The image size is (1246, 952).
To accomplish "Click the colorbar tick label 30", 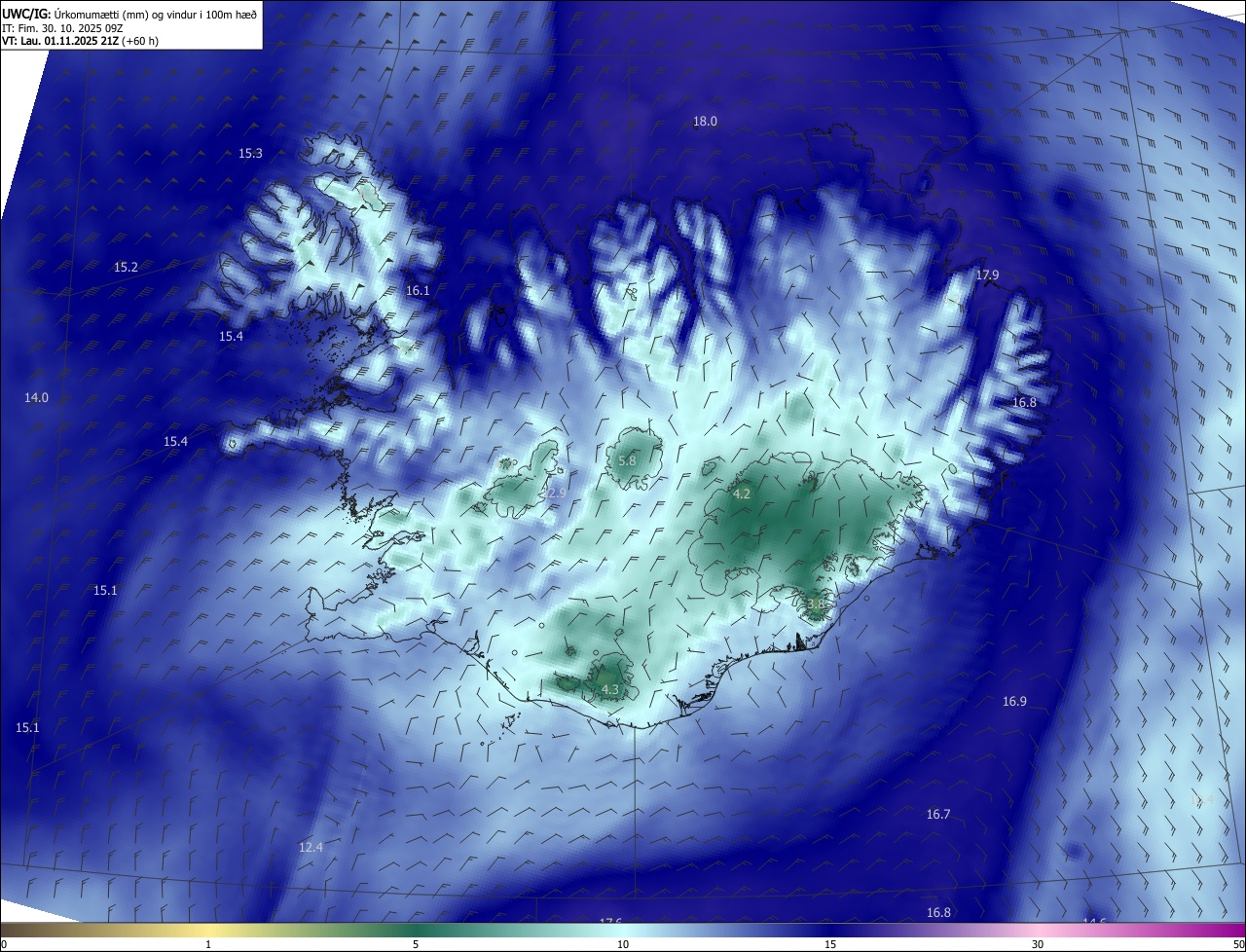I will (x=1038, y=944).
